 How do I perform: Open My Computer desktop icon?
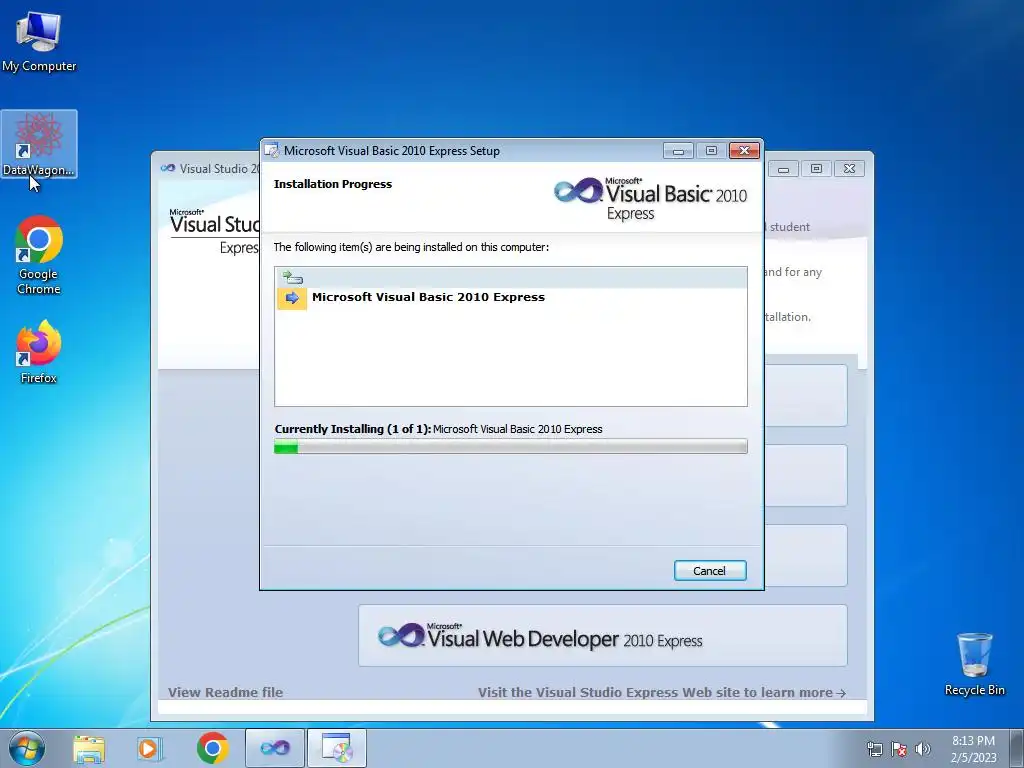tap(39, 40)
